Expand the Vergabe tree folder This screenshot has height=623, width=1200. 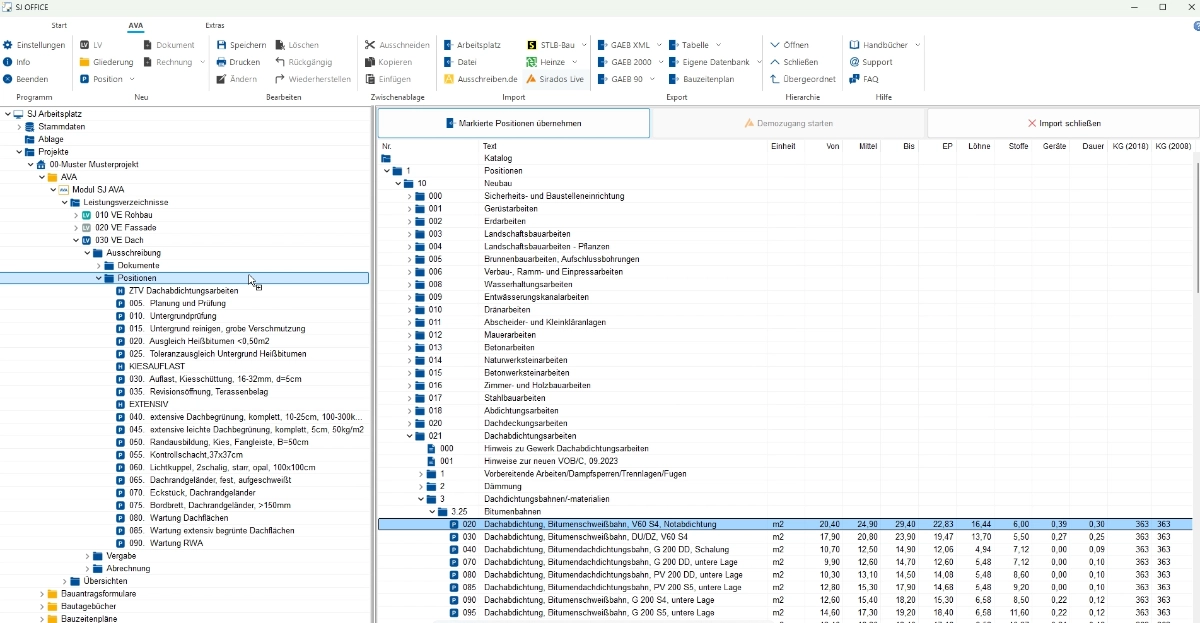pyautogui.click(x=87, y=556)
